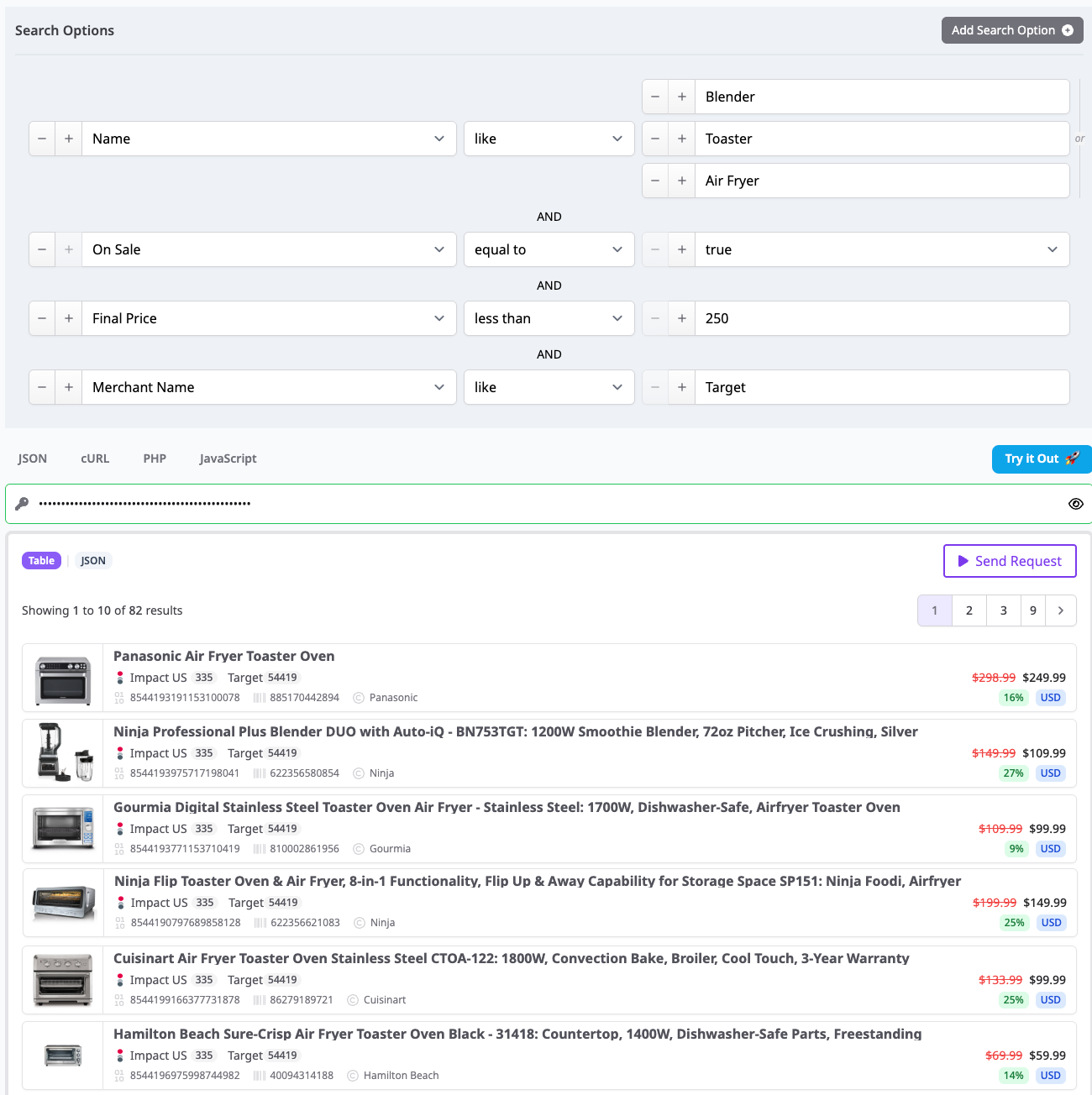Open the like operator dropdown for Merchant Name
The width and height of the screenshot is (1092, 1095).
pyautogui.click(x=549, y=387)
